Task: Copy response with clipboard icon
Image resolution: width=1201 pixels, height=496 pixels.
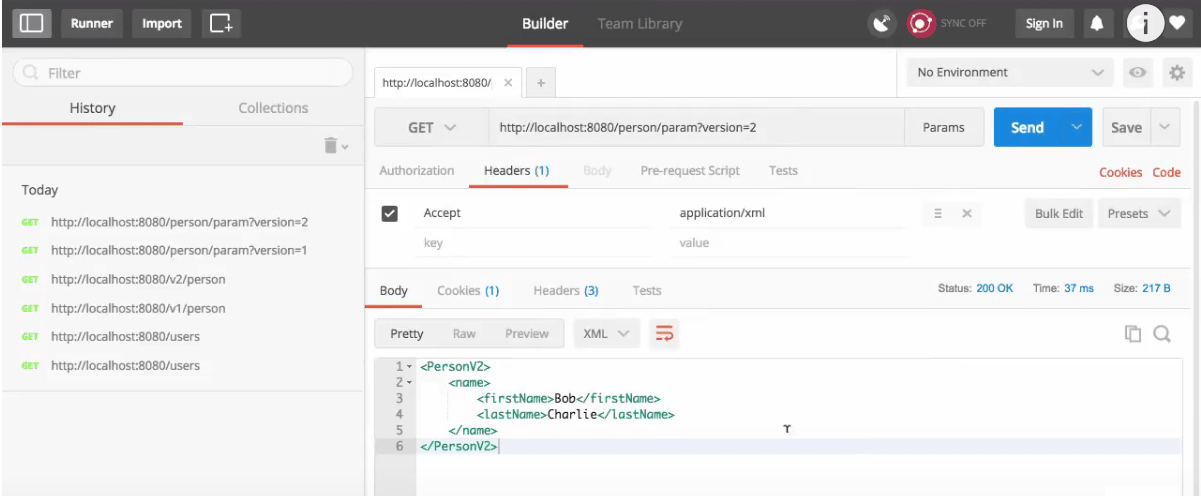Action: tap(1132, 334)
